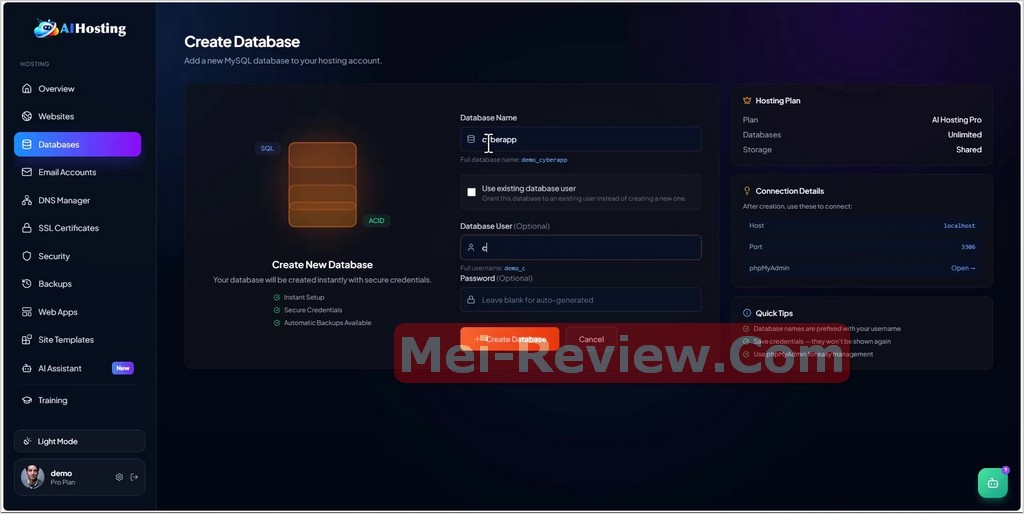Open phpMyAdmin link
1024x514 pixels.
[963, 268]
